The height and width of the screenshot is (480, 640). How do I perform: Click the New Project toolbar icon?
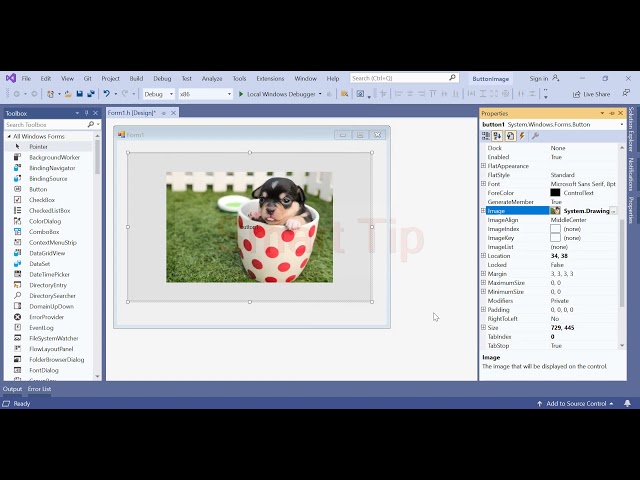tap(50, 94)
